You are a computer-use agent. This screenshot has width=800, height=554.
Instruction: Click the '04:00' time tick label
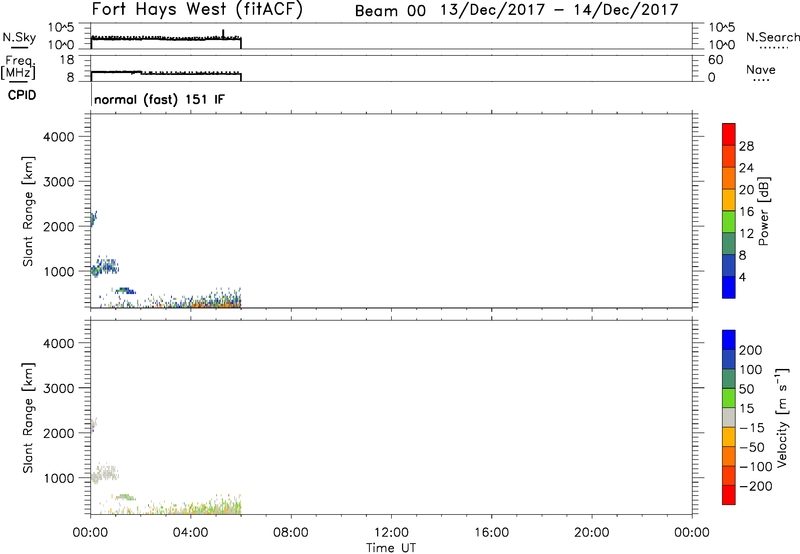tap(190, 533)
